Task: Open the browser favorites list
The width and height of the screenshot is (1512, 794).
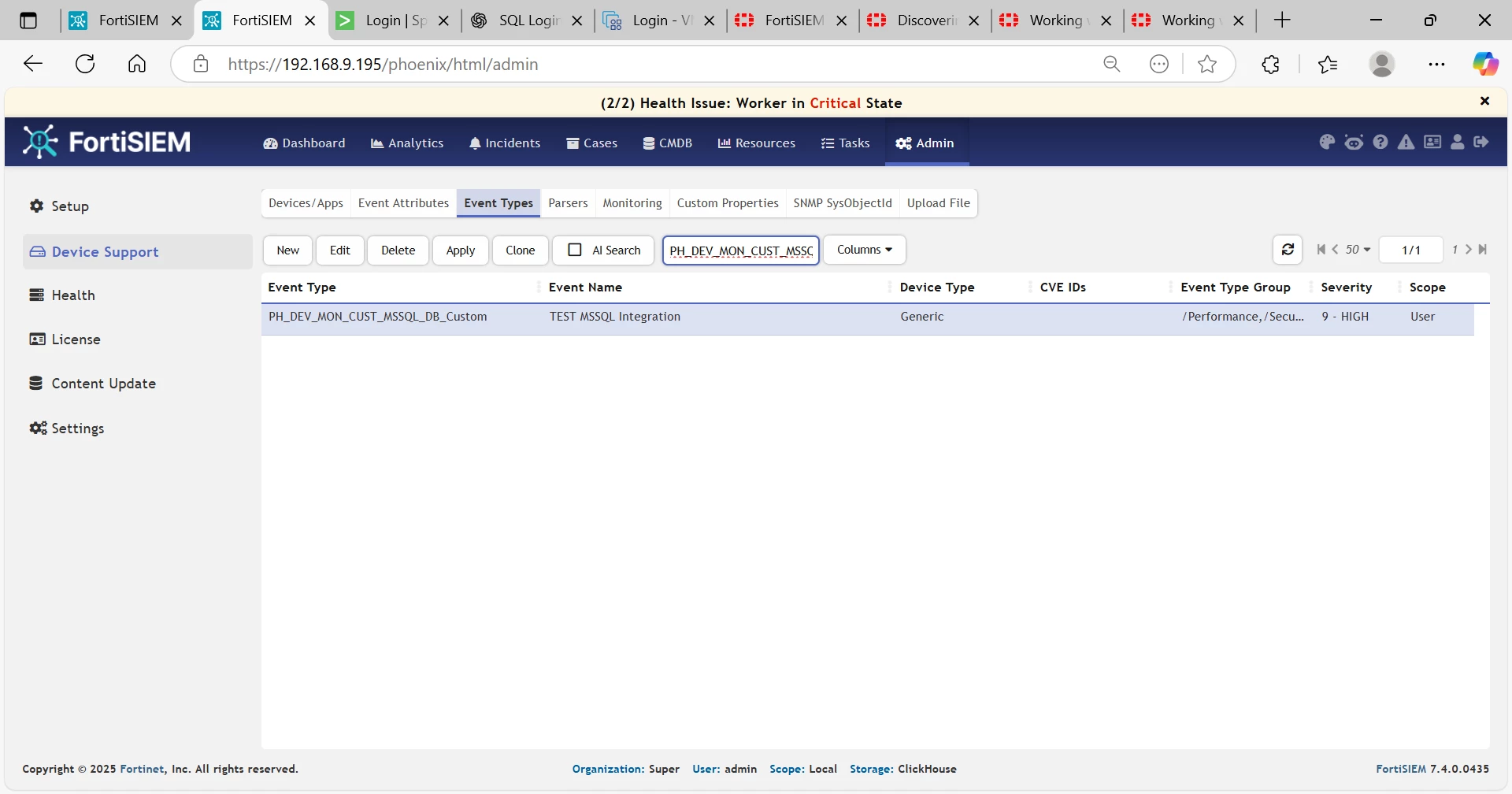Action: [1328, 64]
